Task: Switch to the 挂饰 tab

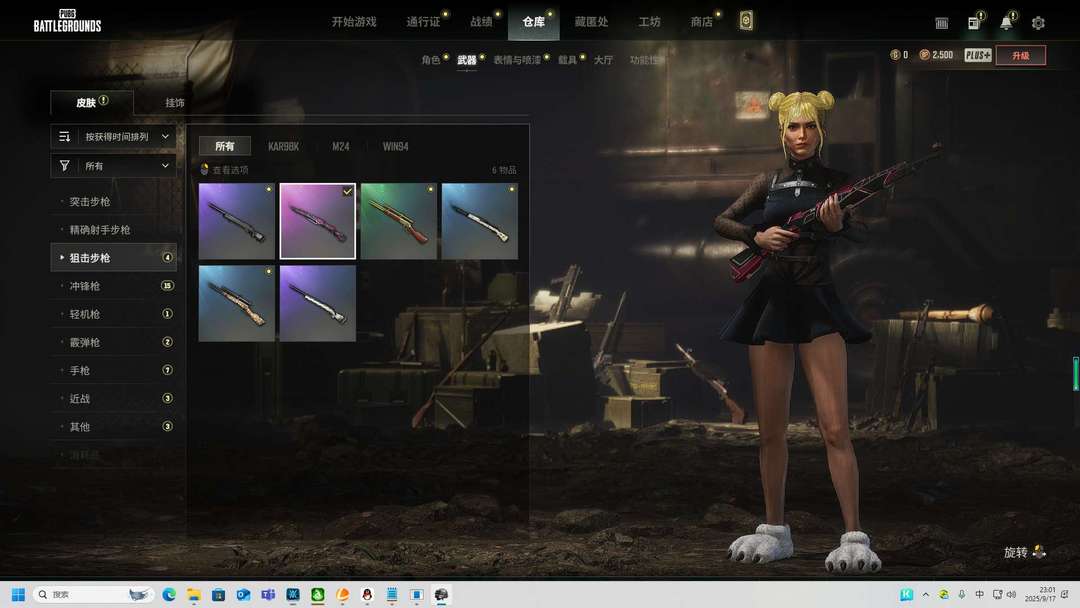Action: coord(175,103)
